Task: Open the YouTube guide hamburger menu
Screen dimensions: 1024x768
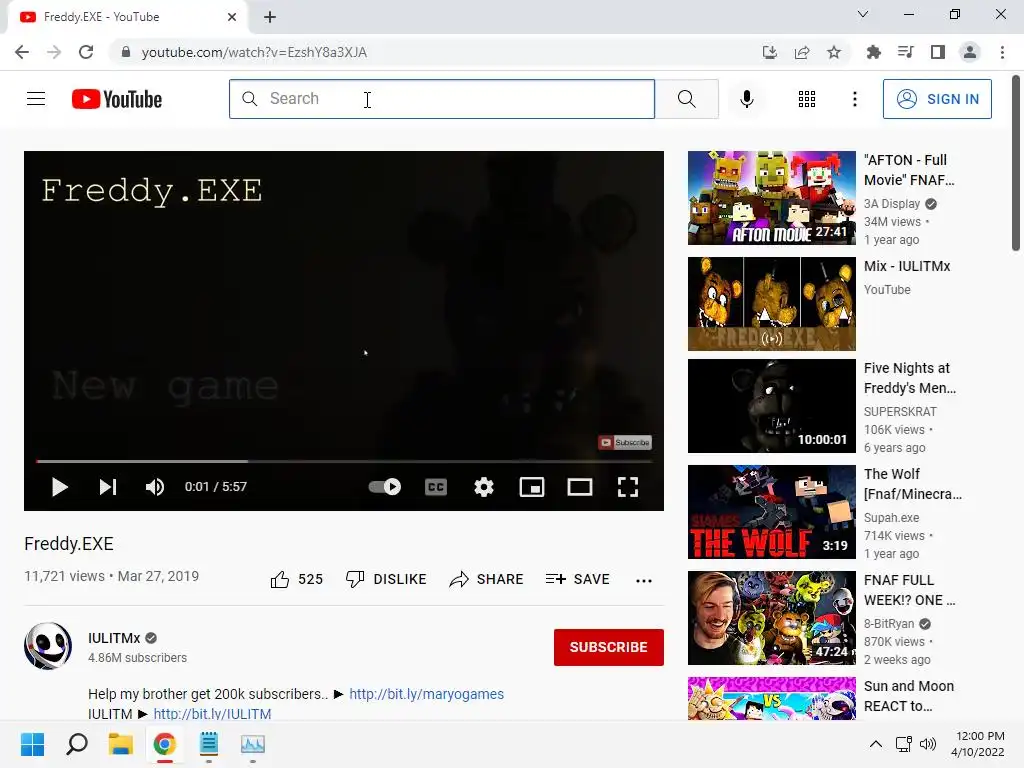Action: 36,99
